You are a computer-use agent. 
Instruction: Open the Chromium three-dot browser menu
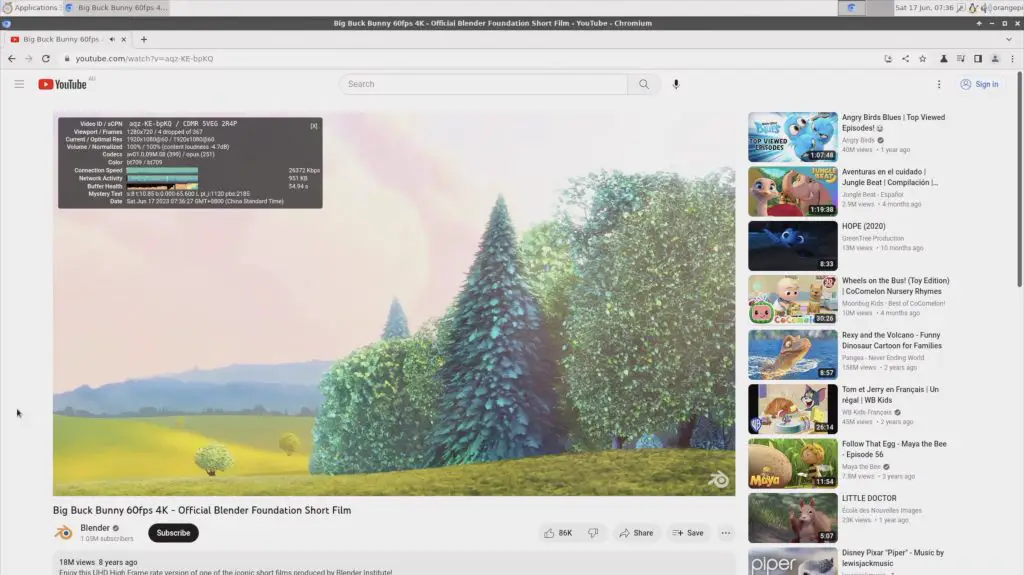click(x=1011, y=58)
